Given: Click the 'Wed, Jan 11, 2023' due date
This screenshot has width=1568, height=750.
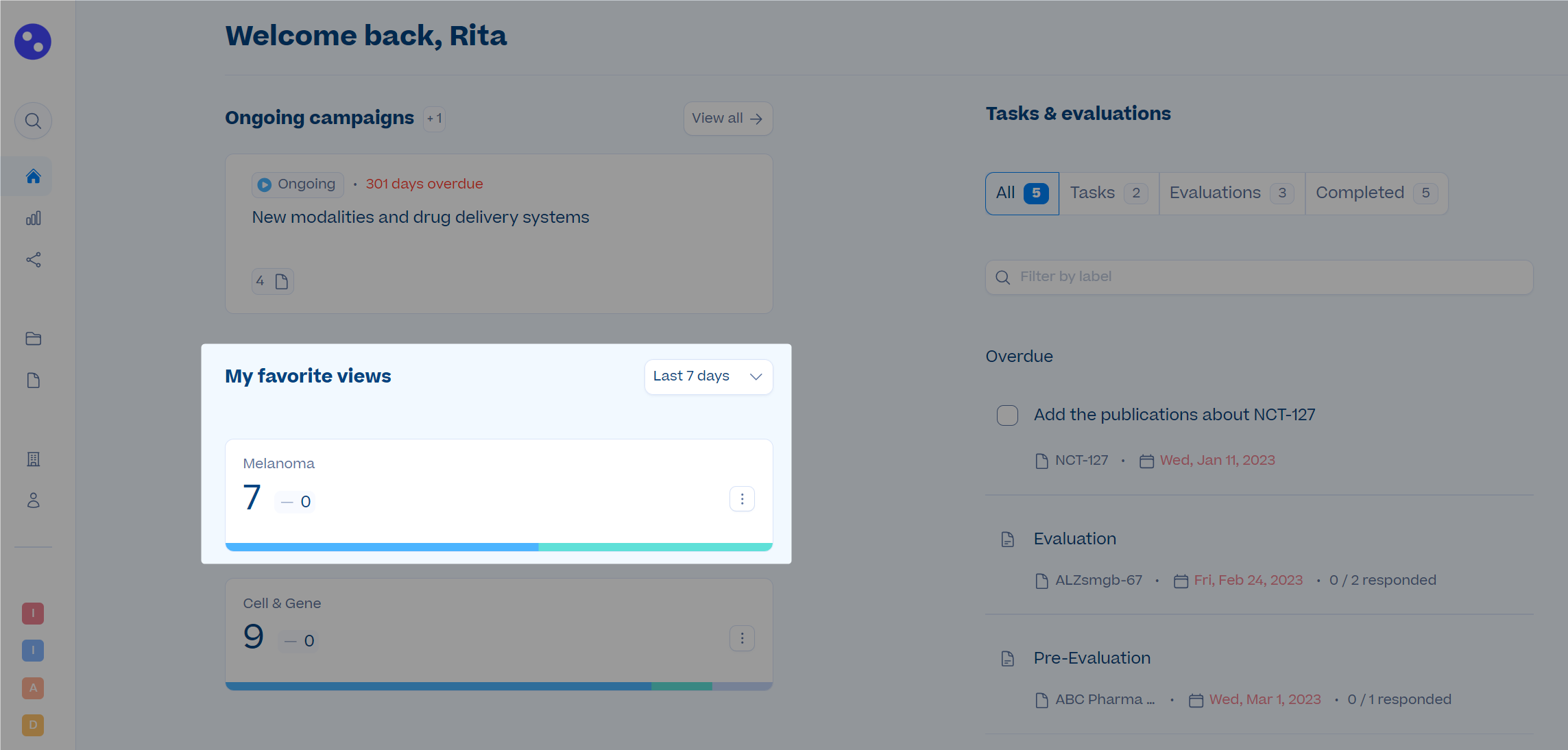Looking at the screenshot, I should click(1217, 460).
